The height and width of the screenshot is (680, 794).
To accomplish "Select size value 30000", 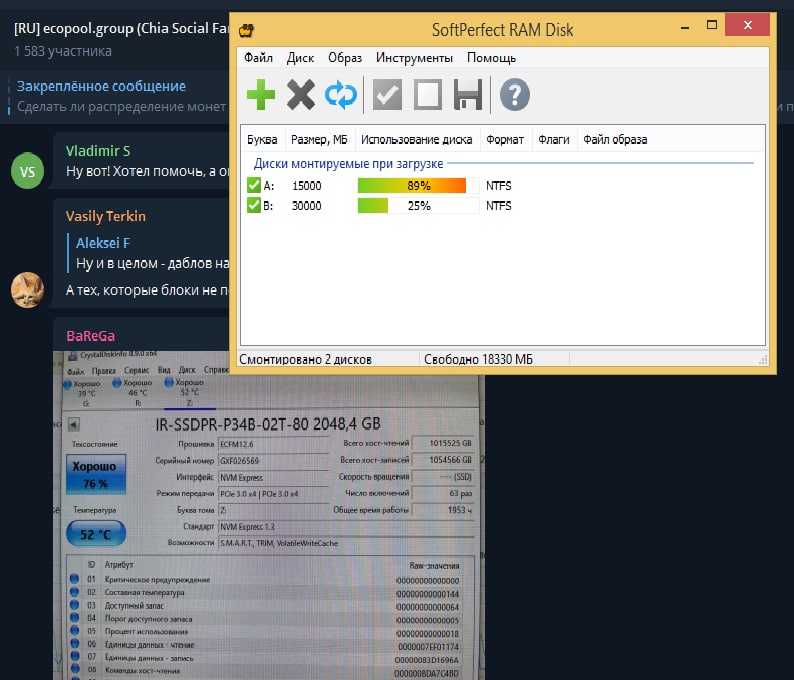I will point(306,206).
